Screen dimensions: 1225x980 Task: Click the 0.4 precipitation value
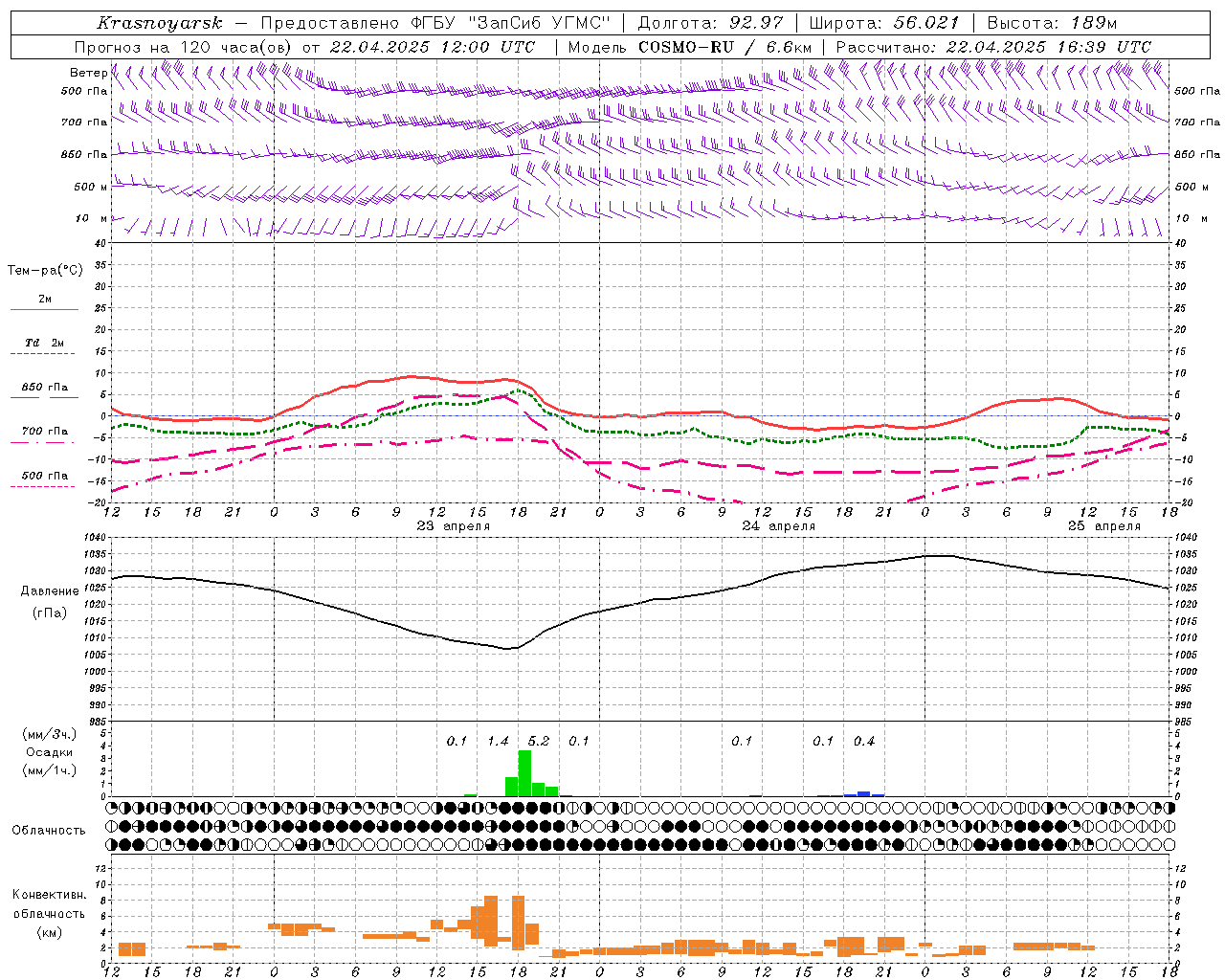864,742
